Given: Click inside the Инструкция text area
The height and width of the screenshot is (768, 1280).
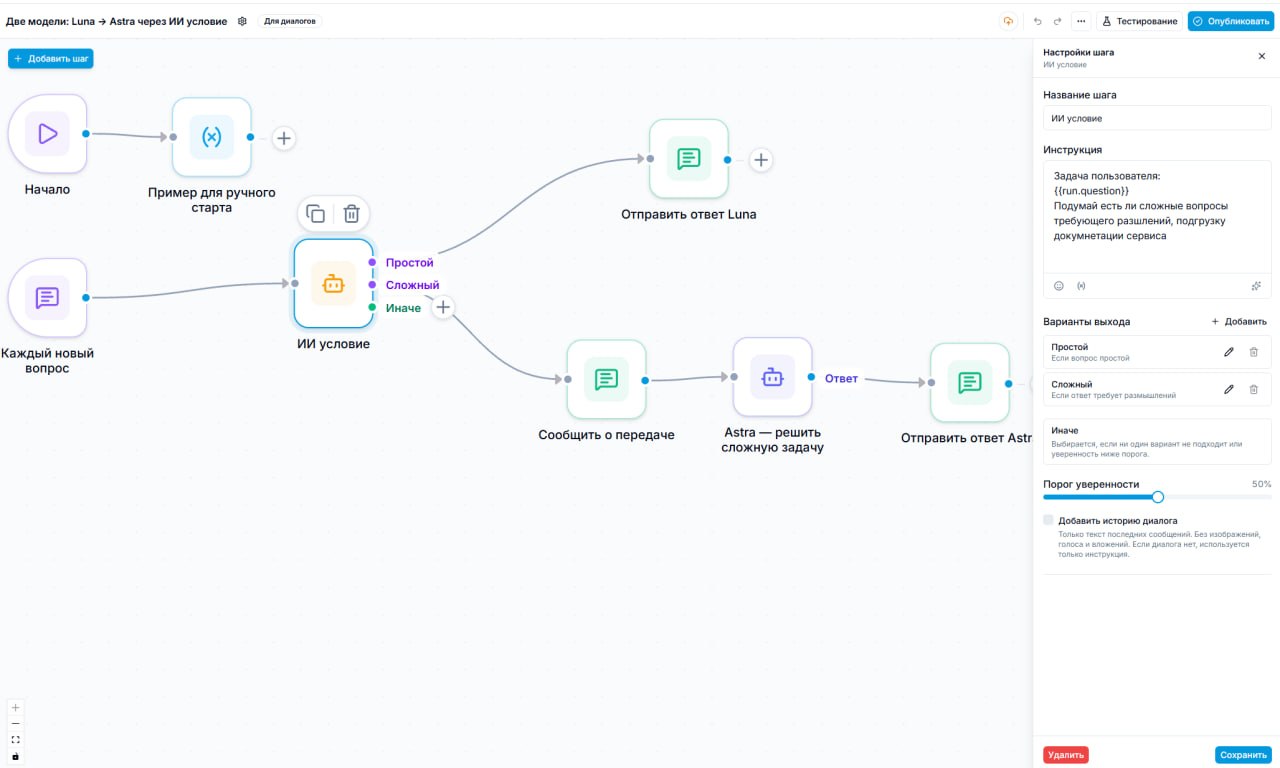Looking at the screenshot, I should point(1157,216).
